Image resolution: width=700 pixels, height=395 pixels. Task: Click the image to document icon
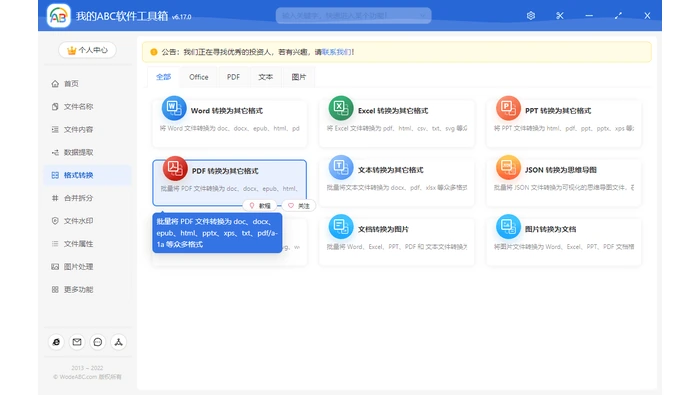point(508,226)
